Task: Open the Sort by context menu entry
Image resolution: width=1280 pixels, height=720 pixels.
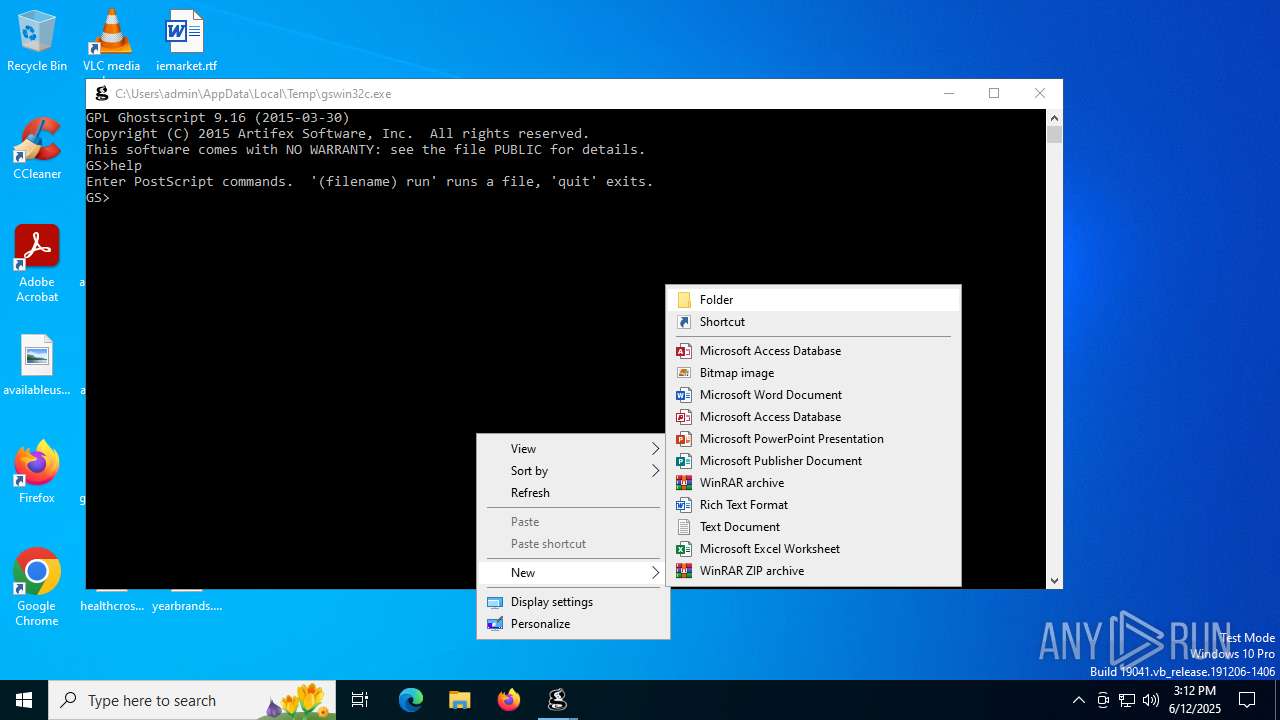Action: pos(573,471)
